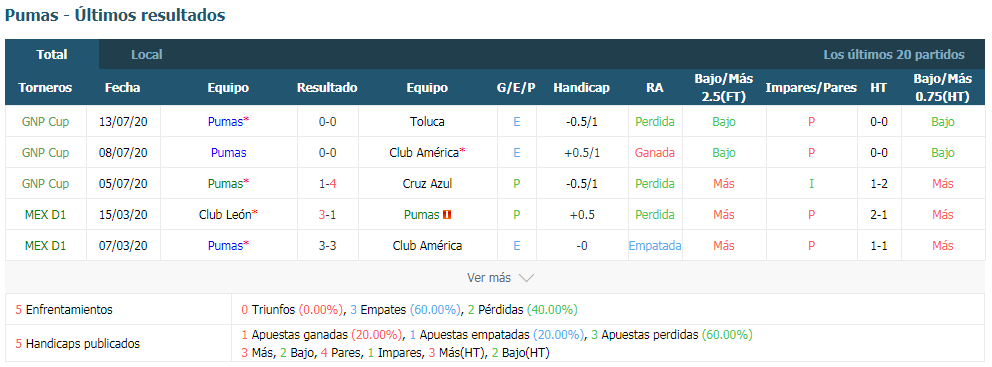Click the Impares/Pares column header
The width and height of the screenshot is (992, 367).
[x=811, y=88]
